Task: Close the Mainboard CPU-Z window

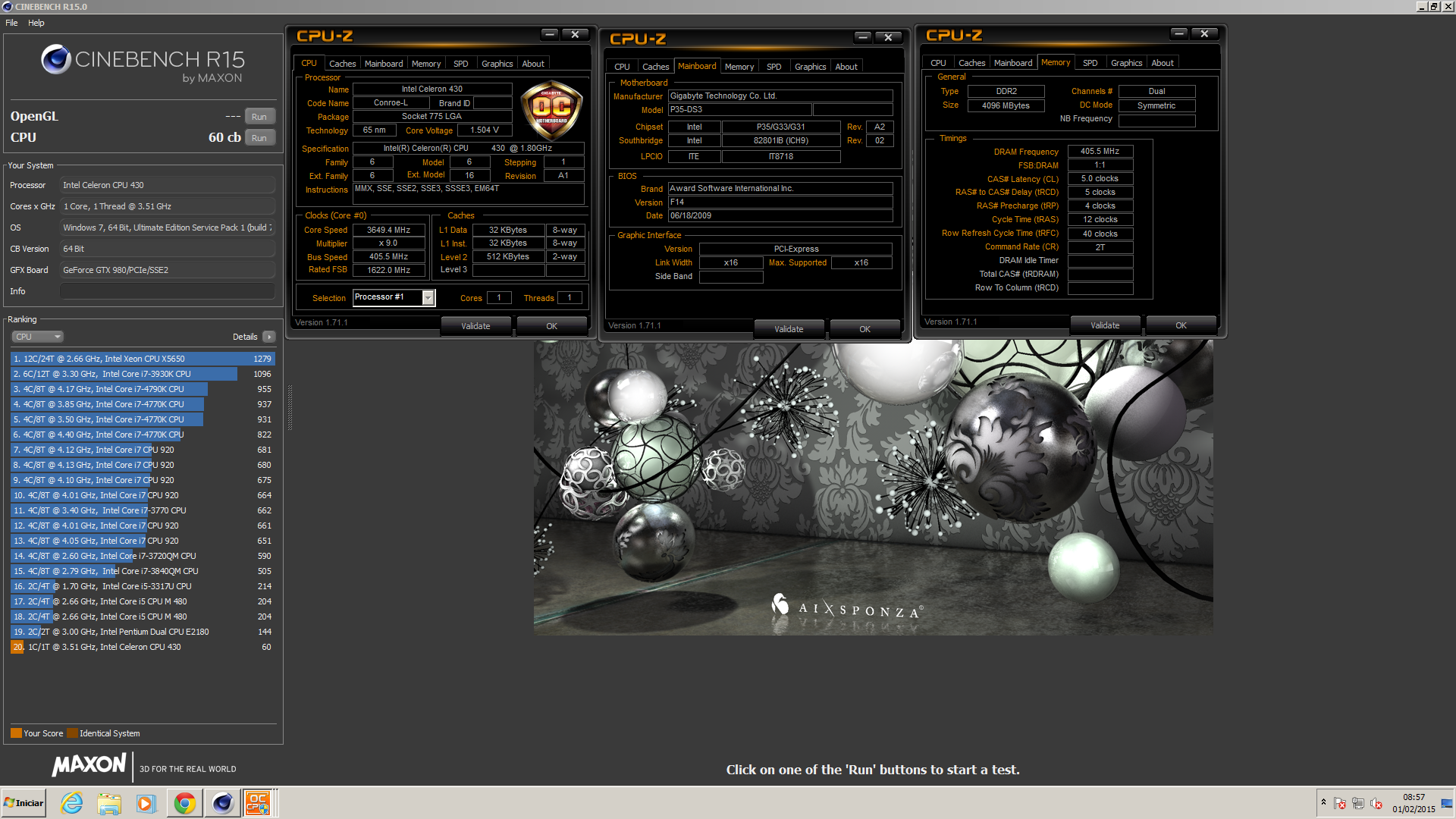Action: click(x=889, y=37)
